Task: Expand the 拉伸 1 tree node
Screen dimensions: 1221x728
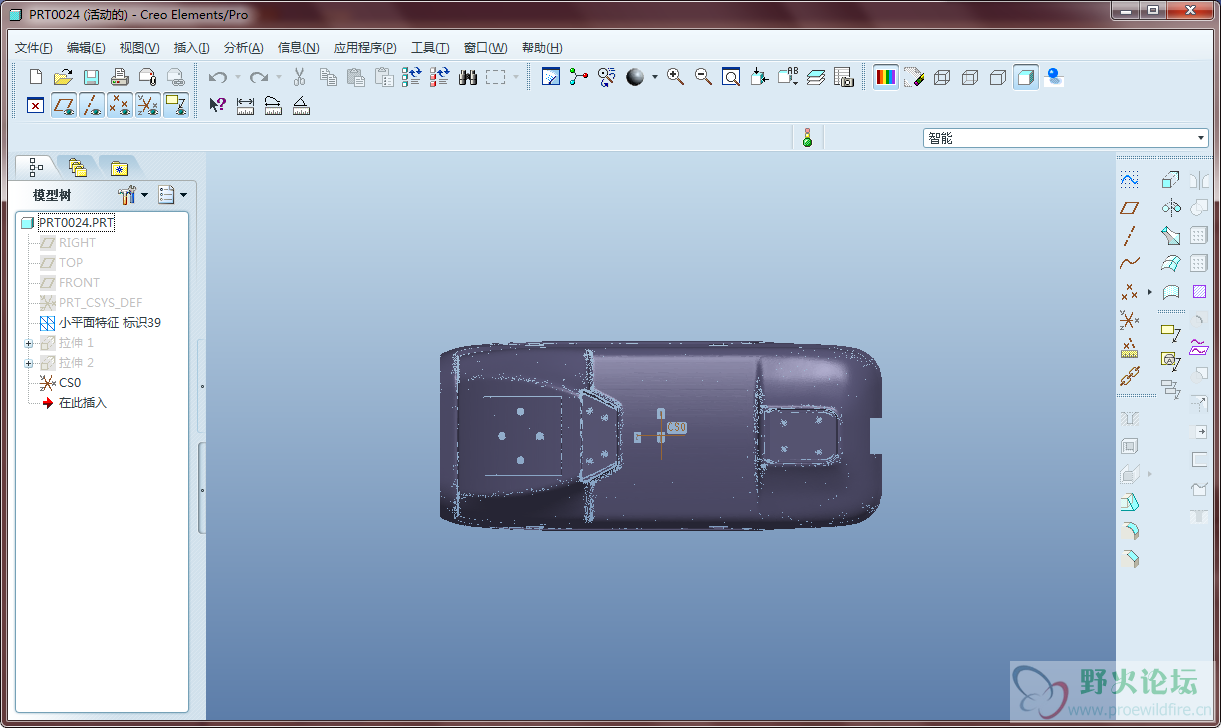Action: click(x=28, y=343)
